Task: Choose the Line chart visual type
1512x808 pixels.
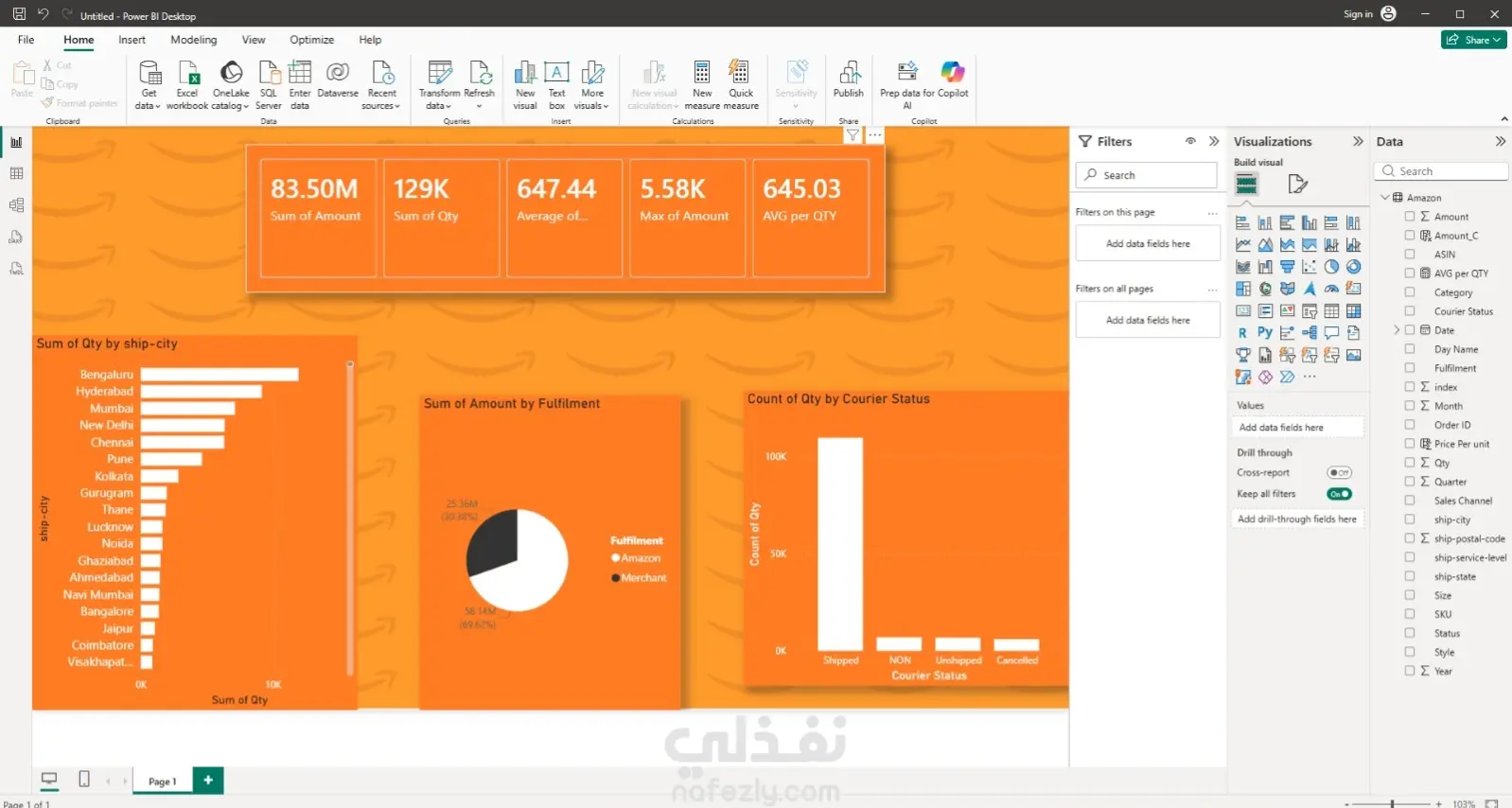Action: 1242,245
